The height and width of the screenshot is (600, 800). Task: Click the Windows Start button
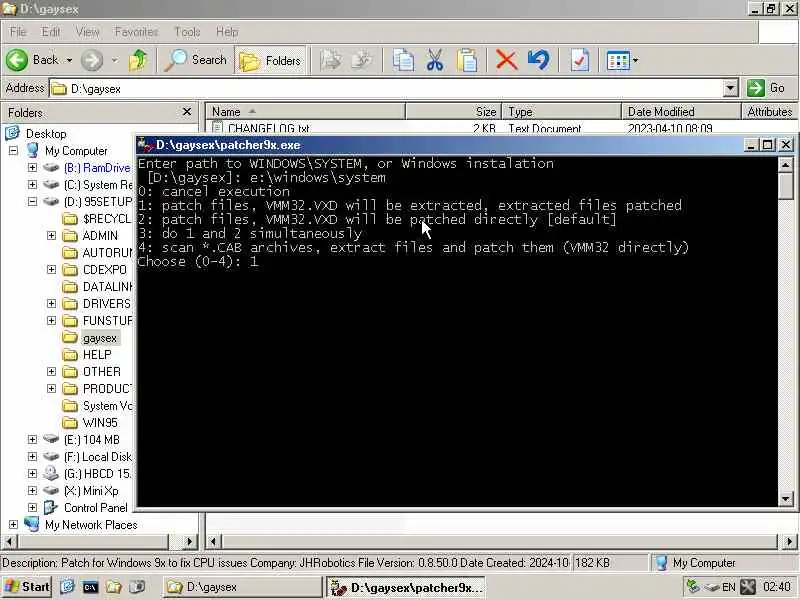(x=27, y=587)
